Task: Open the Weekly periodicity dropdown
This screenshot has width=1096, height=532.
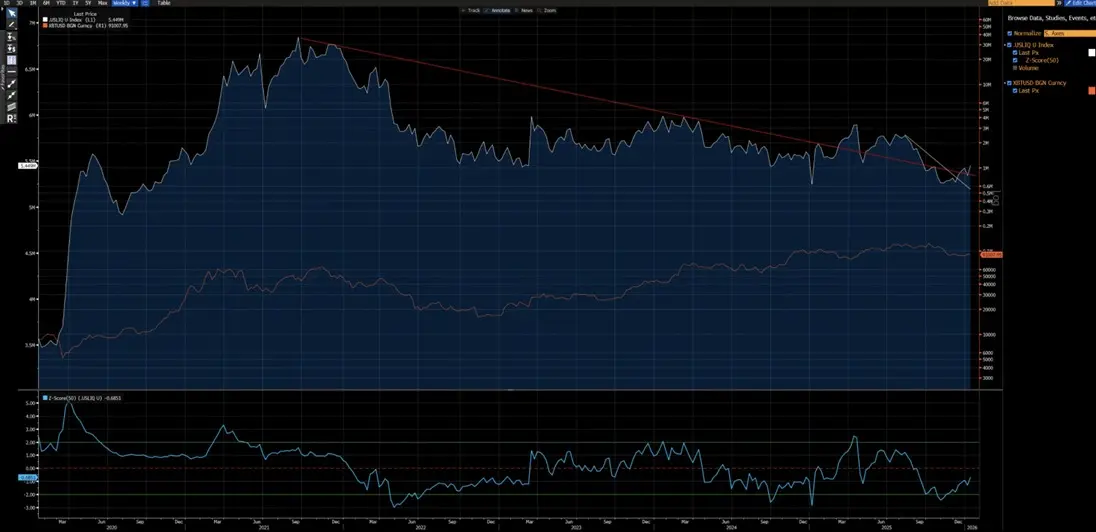Action: coord(125,3)
